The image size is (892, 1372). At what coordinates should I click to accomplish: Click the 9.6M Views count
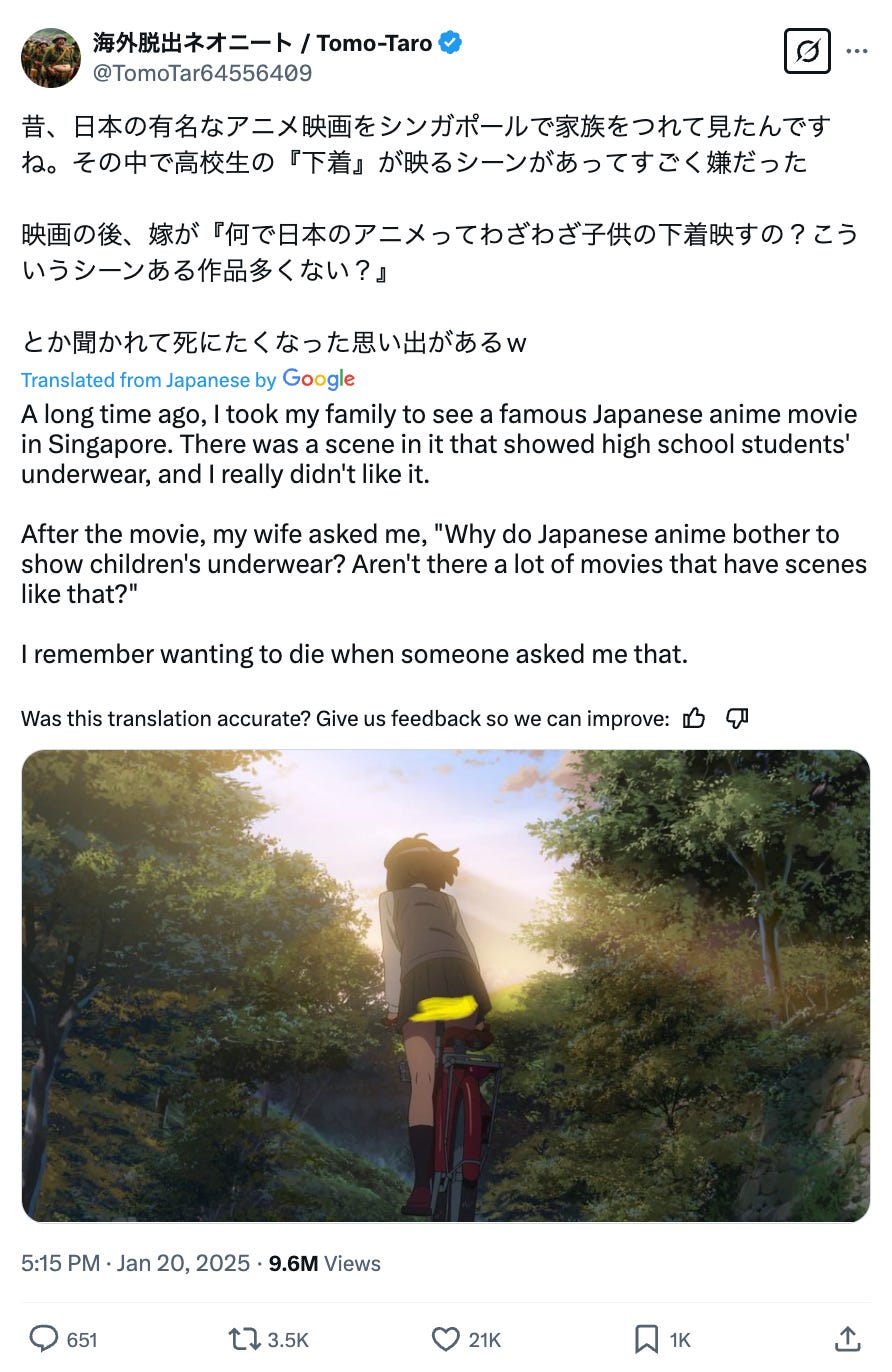point(325,1263)
